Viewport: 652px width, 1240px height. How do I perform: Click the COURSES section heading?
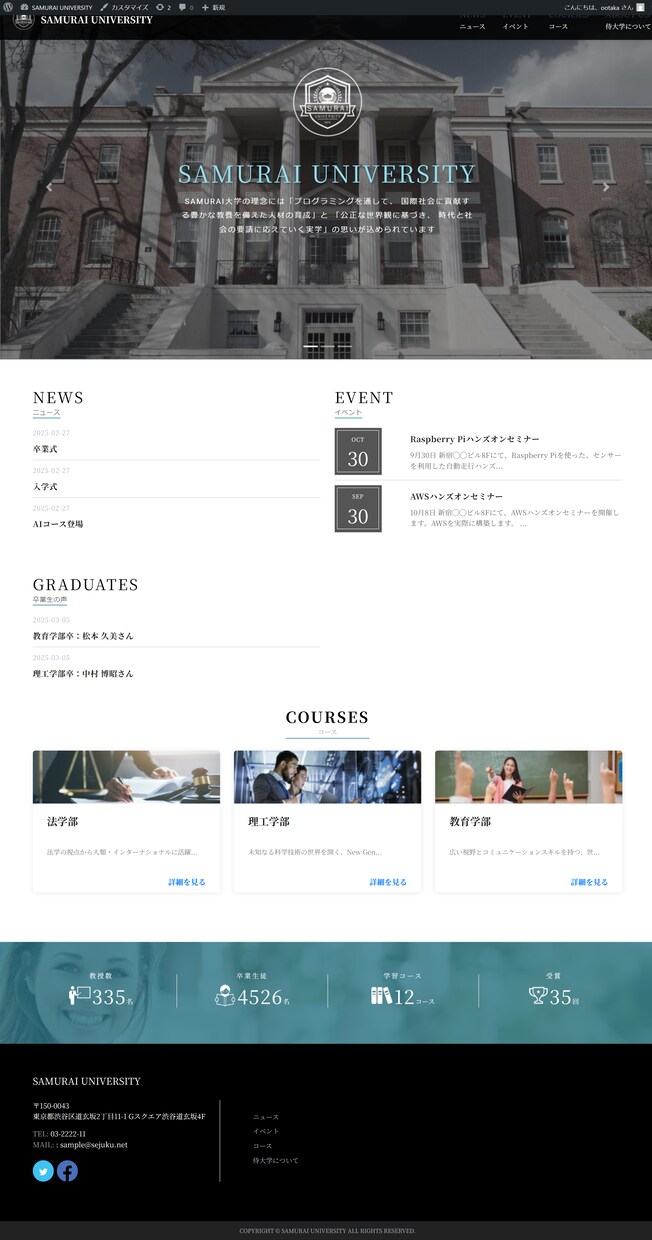click(327, 717)
